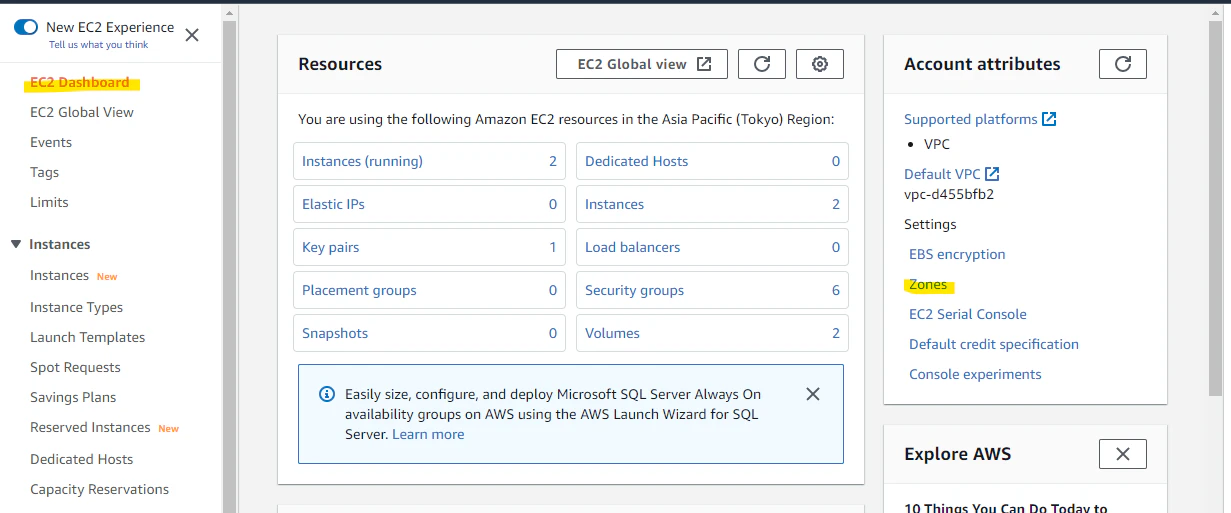
Task: Open Default credit specification link
Action: tap(994, 344)
